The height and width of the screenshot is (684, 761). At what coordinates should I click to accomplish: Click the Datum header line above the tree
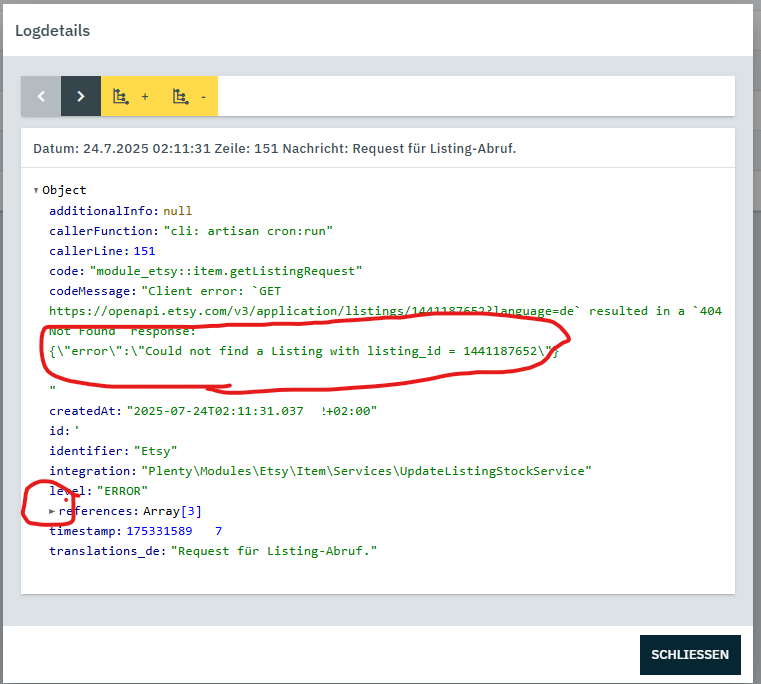(x=274, y=149)
